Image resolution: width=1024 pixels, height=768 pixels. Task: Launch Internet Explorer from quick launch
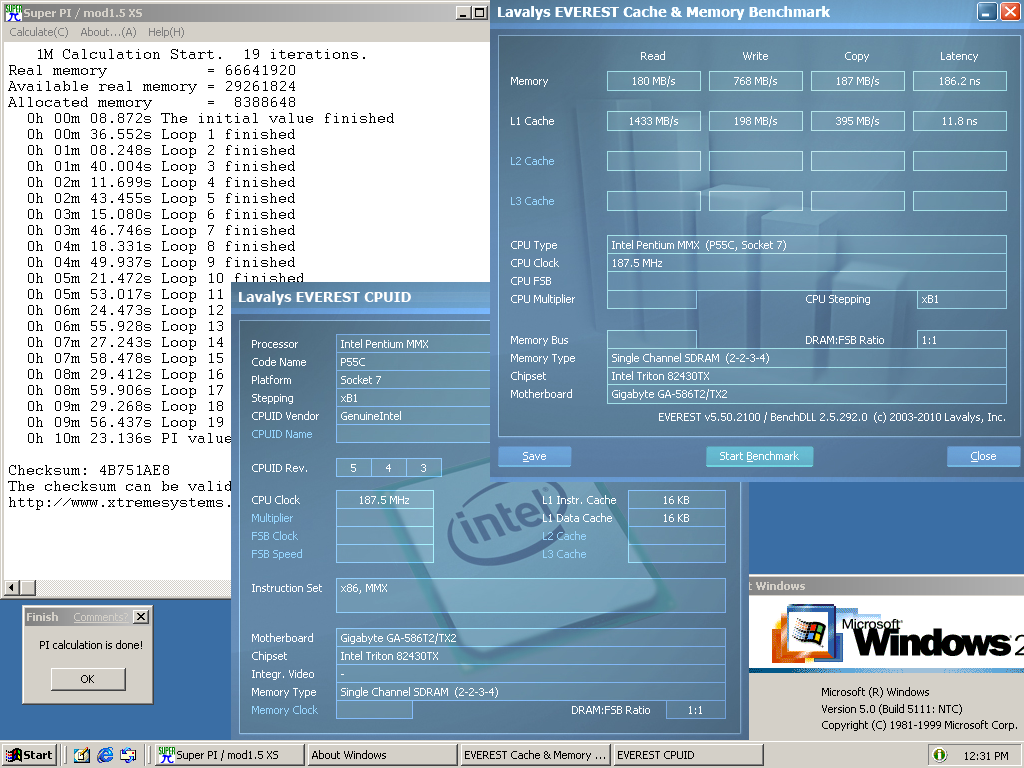[x=104, y=755]
